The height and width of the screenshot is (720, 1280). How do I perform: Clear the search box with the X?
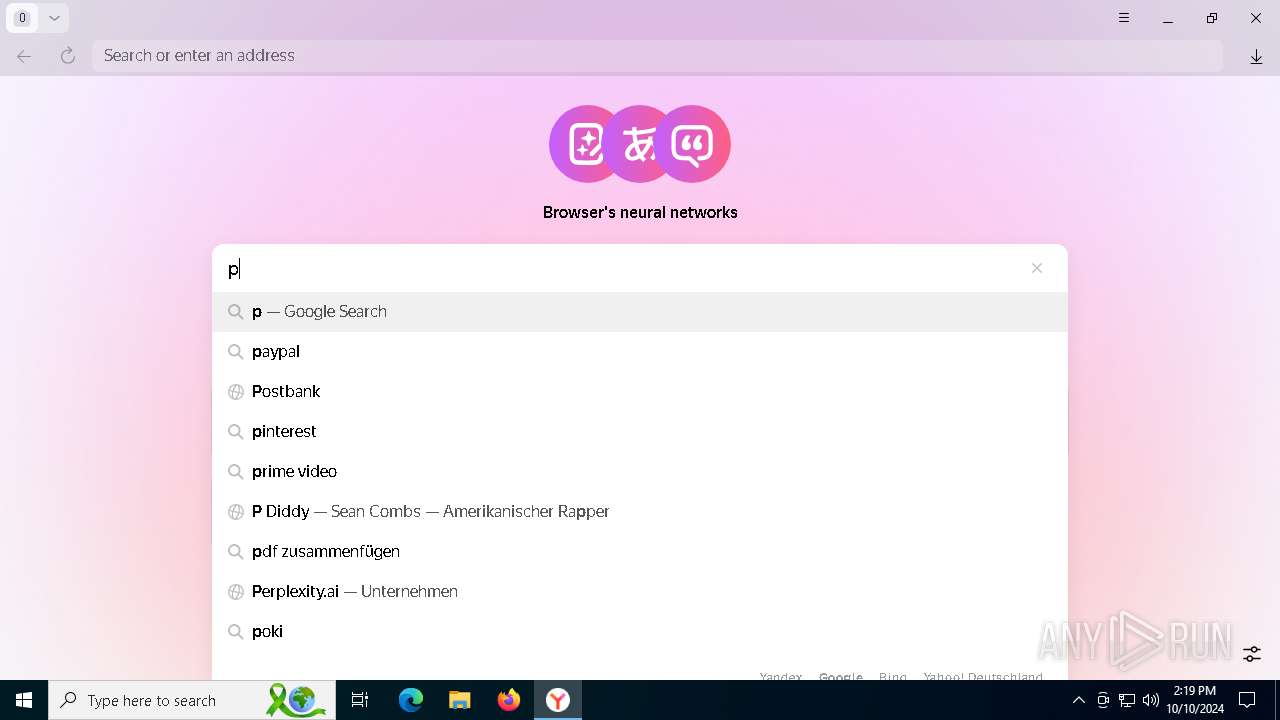coord(1037,268)
